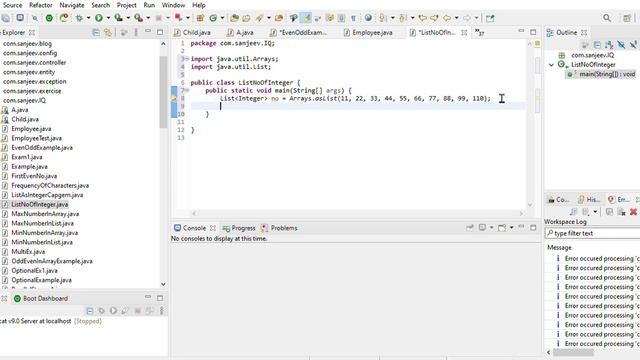Open the Window menu
Screen dimensions: 640x360
tap(173, 5)
